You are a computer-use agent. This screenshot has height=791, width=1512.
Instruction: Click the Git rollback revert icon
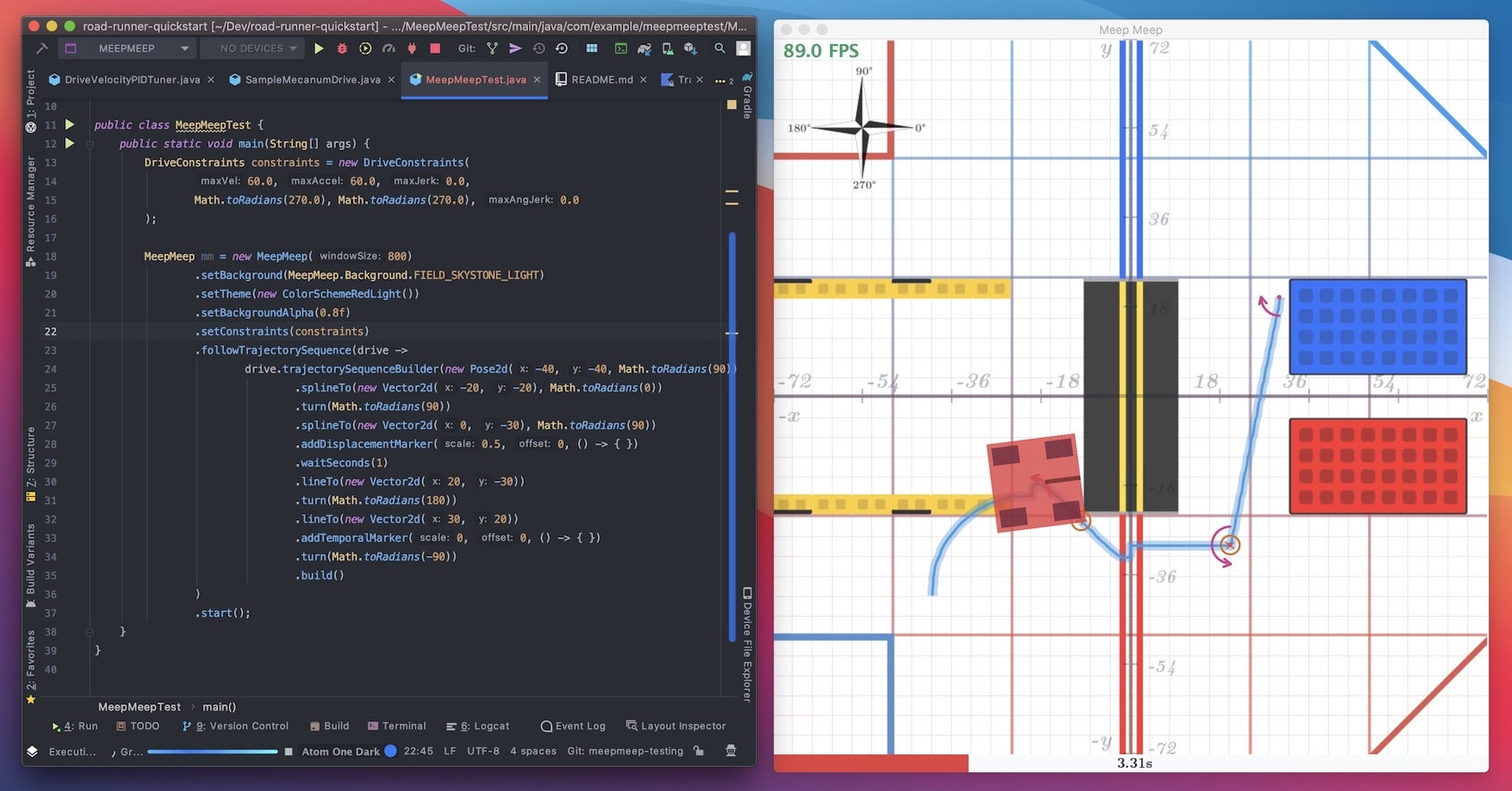click(x=561, y=48)
